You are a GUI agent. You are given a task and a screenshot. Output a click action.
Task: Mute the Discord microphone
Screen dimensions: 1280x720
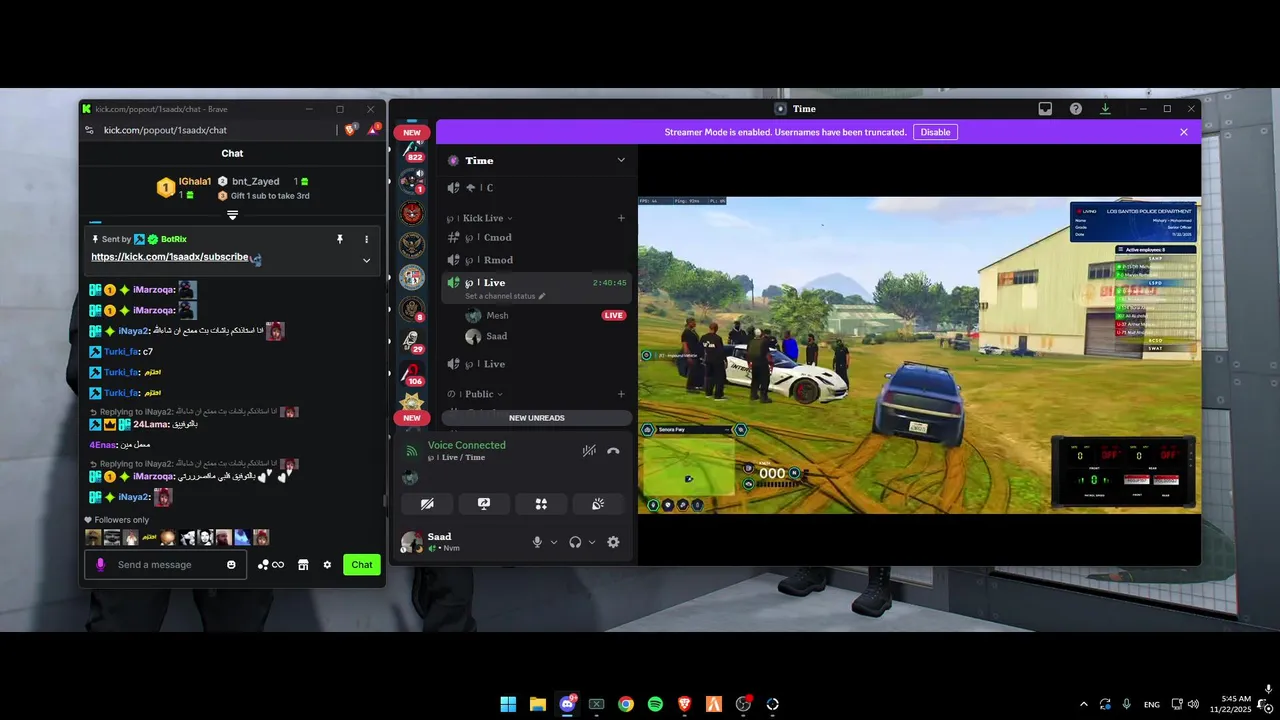(x=537, y=542)
